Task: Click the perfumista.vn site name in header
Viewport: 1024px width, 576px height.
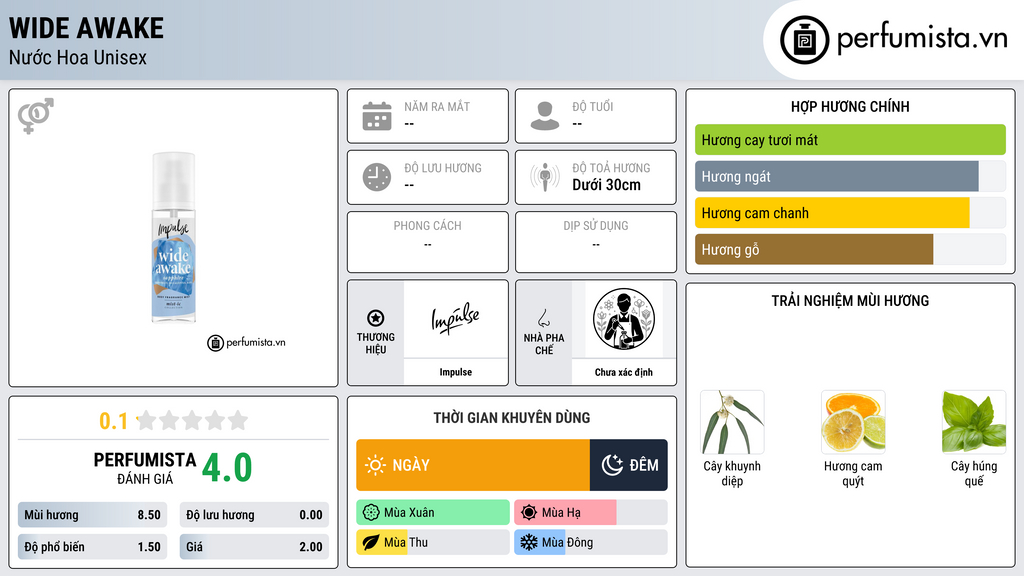Action: [x=922, y=38]
